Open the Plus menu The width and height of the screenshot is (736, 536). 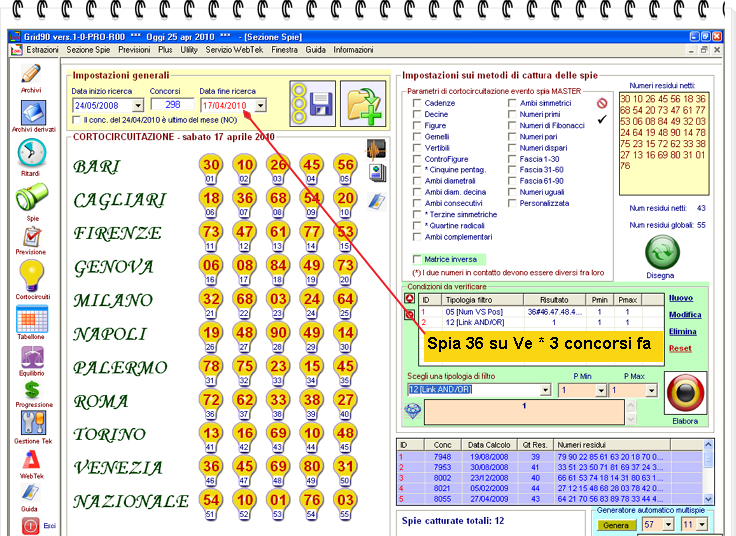pos(165,50)
